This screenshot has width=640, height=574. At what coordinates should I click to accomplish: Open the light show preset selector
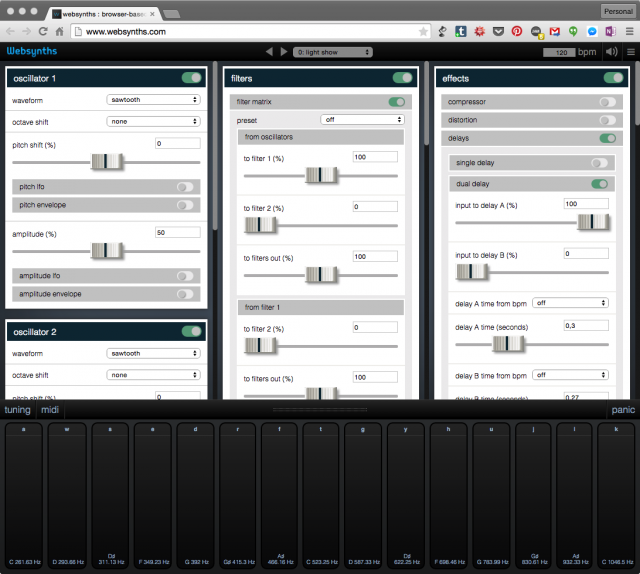[332, 51]
